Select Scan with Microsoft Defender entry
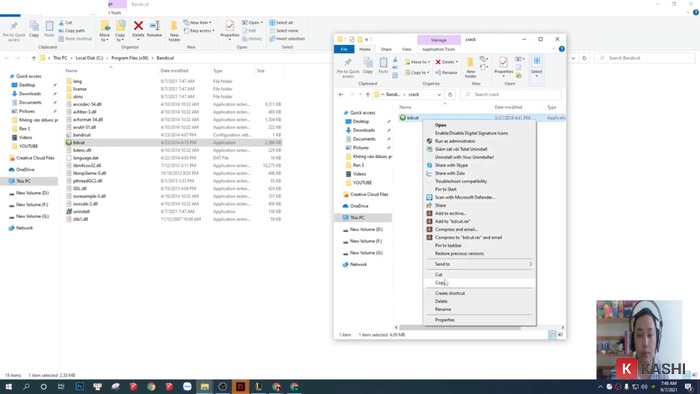The width and height of the screenshot is (700, 394). coord(465,197)
